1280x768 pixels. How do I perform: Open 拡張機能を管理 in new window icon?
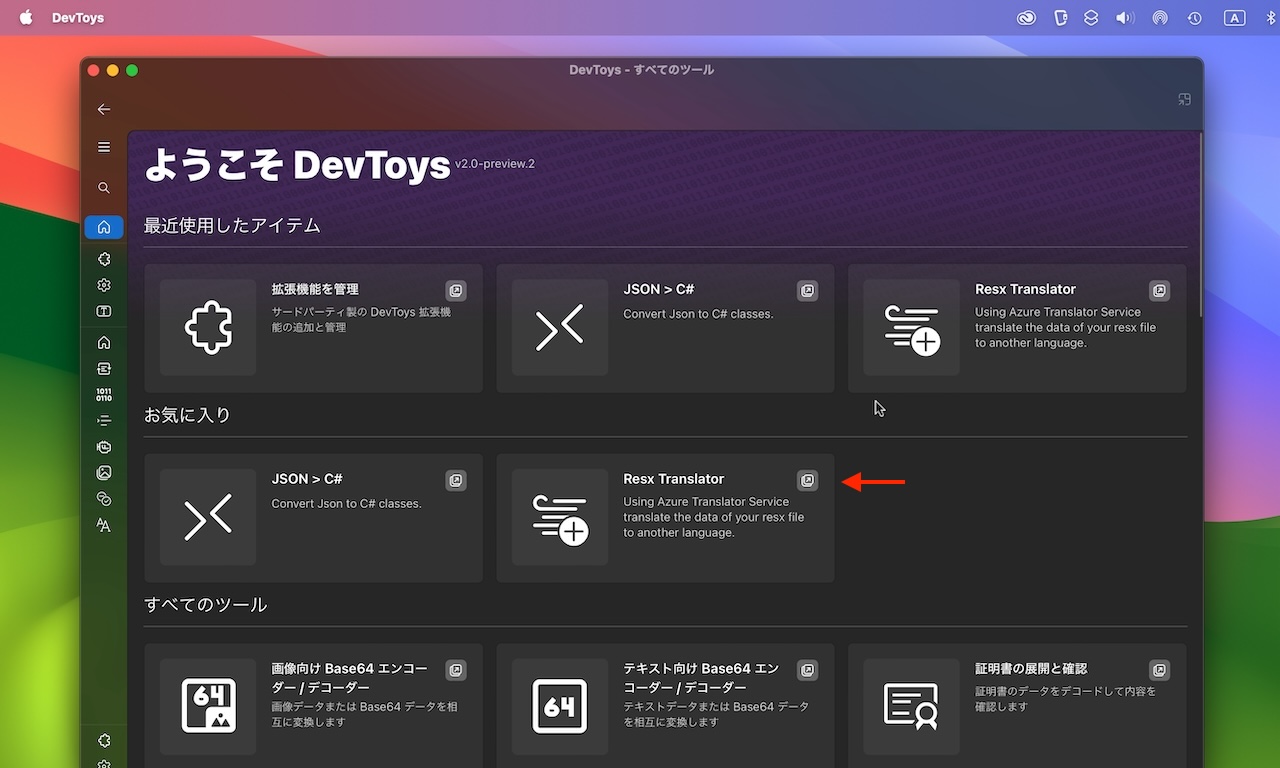coord(456,291)
